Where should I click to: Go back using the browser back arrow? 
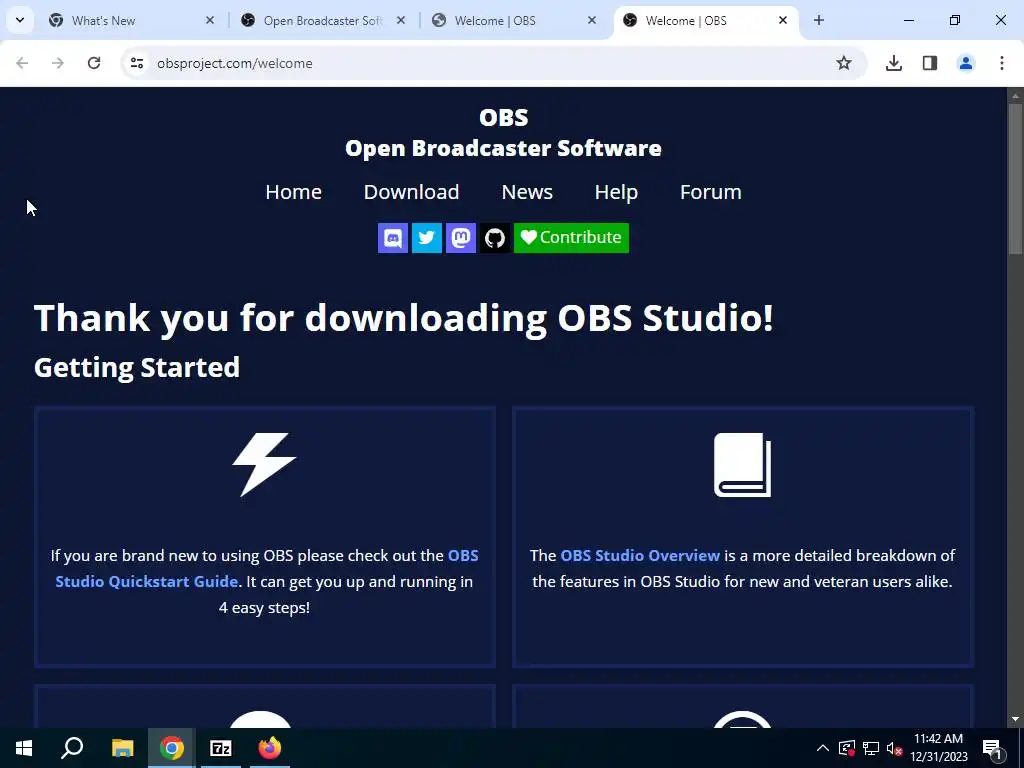tap(22, 63)
